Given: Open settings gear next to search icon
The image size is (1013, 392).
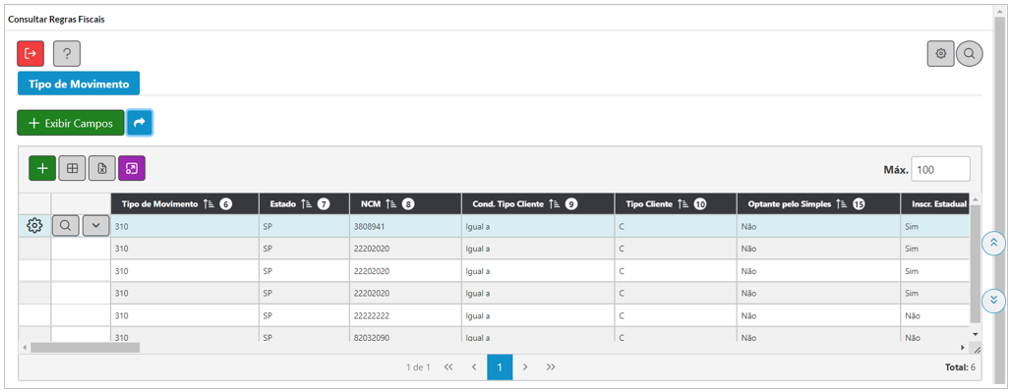Looking at the screenshot, I should click(941, 54).
